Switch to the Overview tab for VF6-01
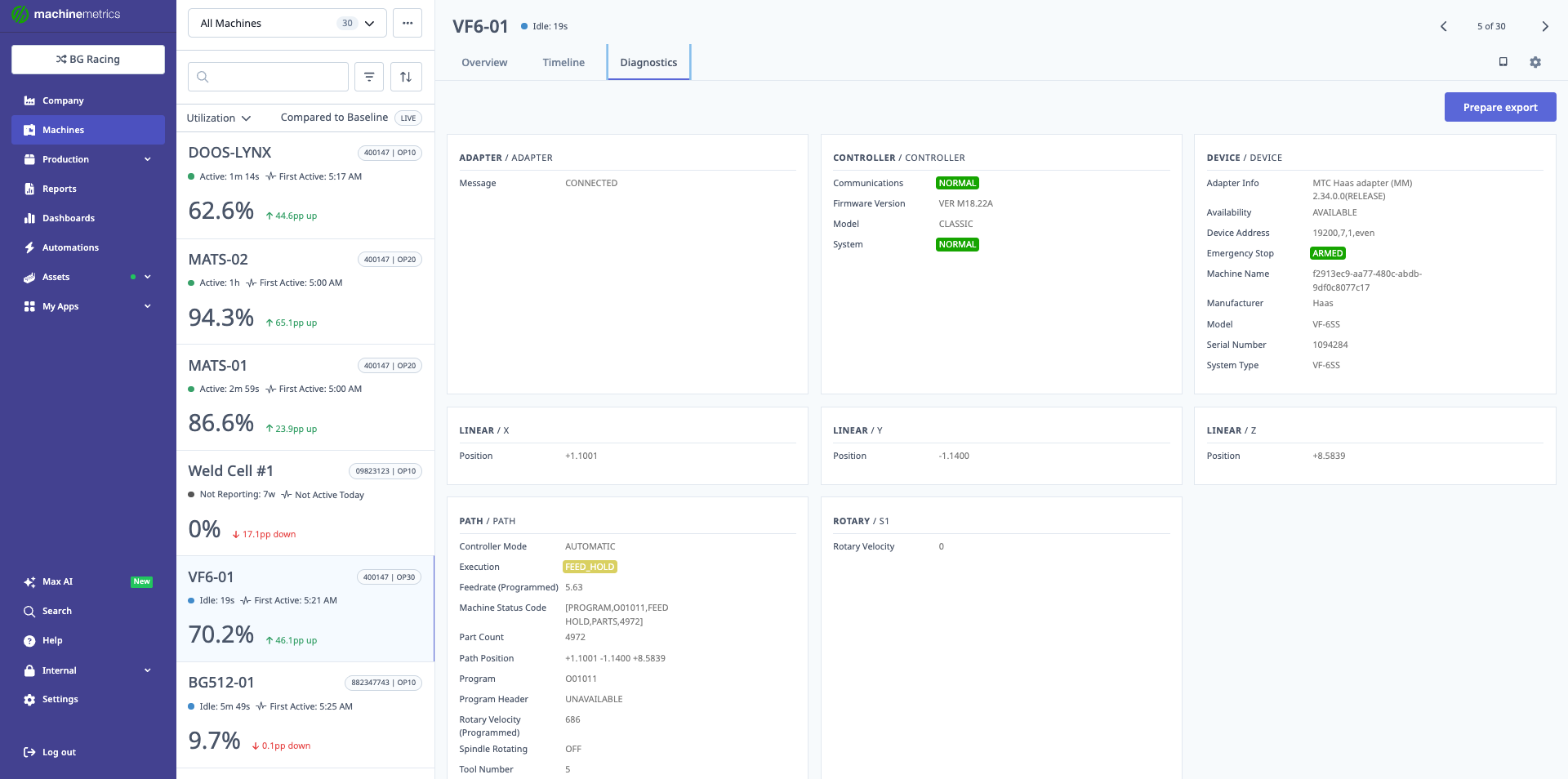This screenshot has width=1568, height=779. tap(484, 62)
